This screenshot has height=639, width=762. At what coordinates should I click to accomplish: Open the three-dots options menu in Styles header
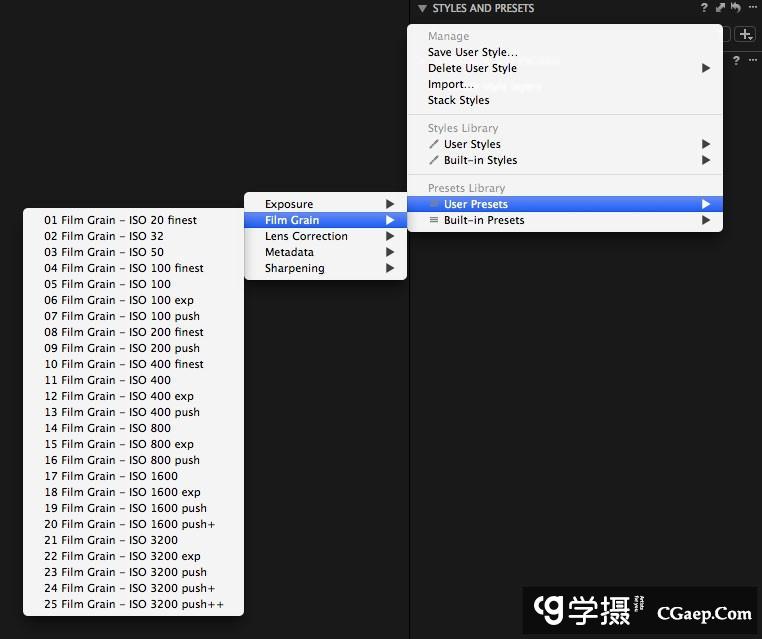pos(752,8)
